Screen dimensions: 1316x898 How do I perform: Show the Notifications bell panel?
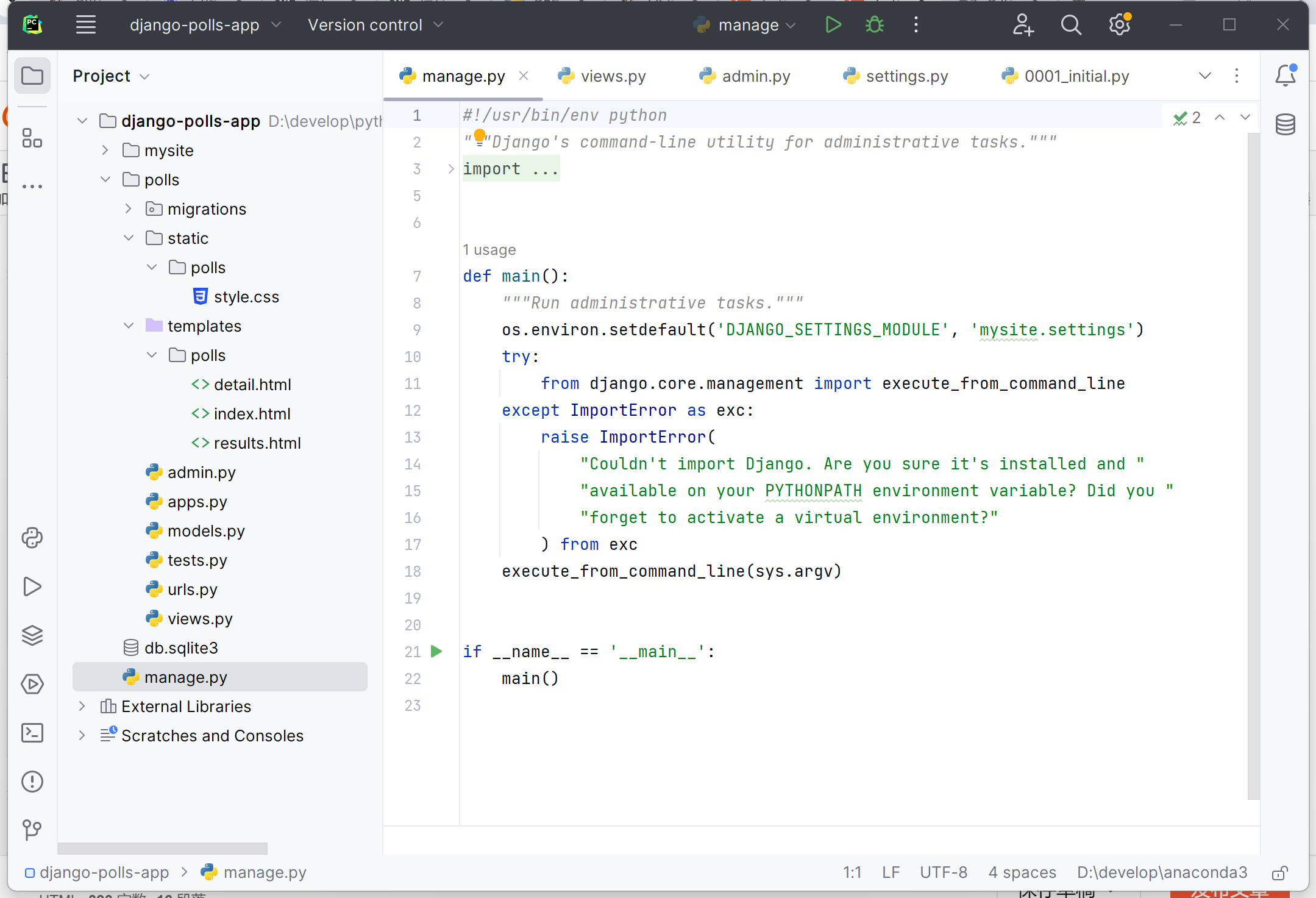click(x=1285, y=76)
